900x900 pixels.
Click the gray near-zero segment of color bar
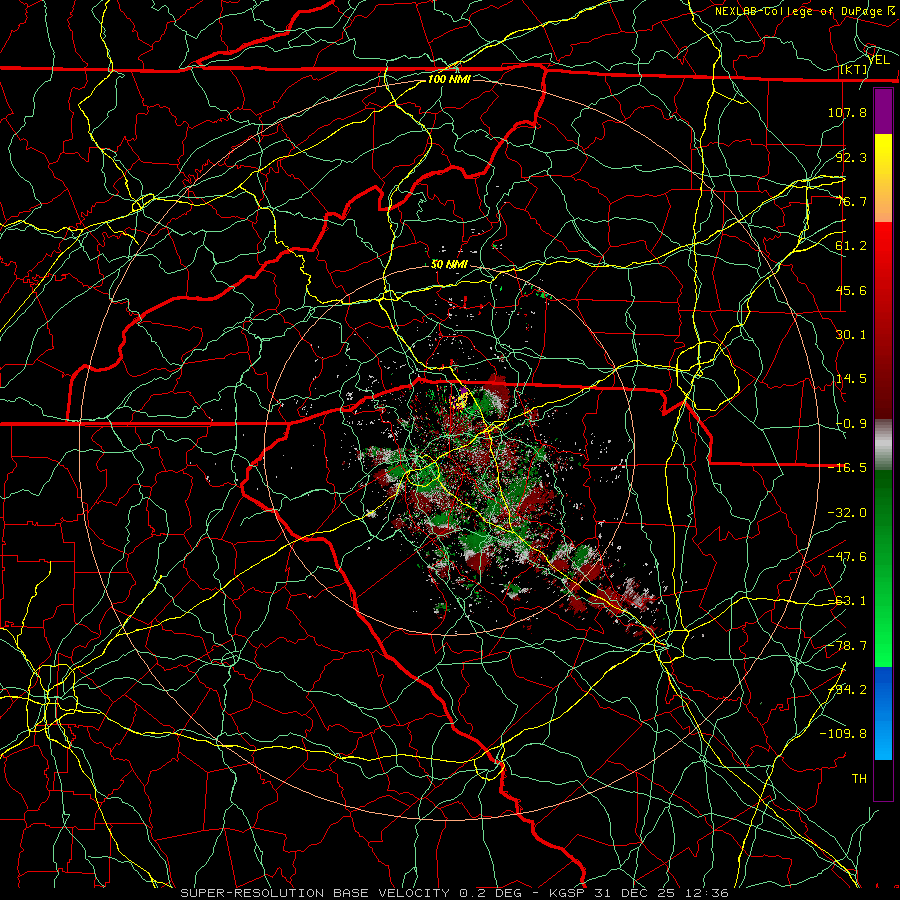[883, 445]
